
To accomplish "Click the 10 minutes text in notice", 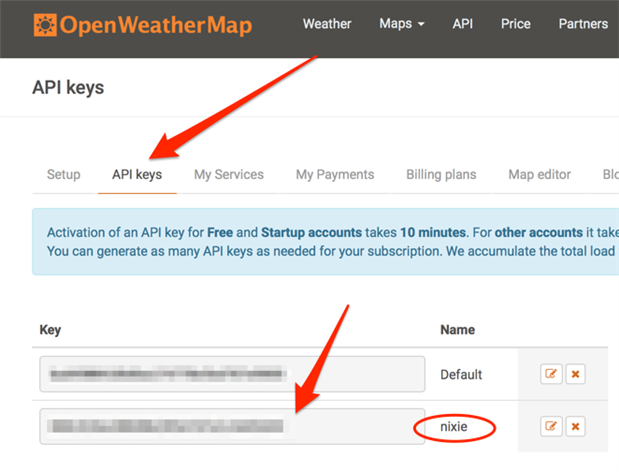I will [x=433, y=232].
